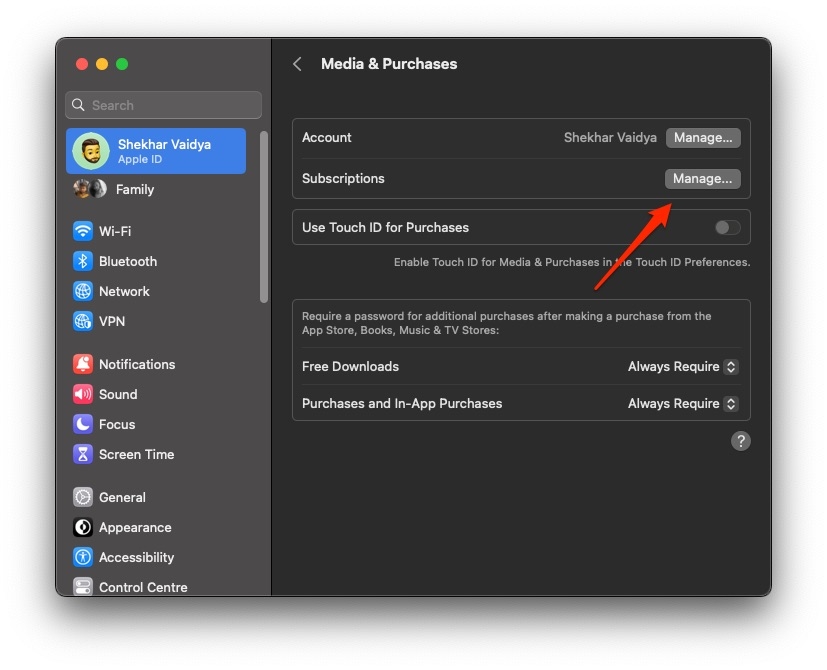Image resolution: width=827 pixels, height=670 pixels.
Task: Select Screen Time in the sidebar
Action: click(137, 454)
